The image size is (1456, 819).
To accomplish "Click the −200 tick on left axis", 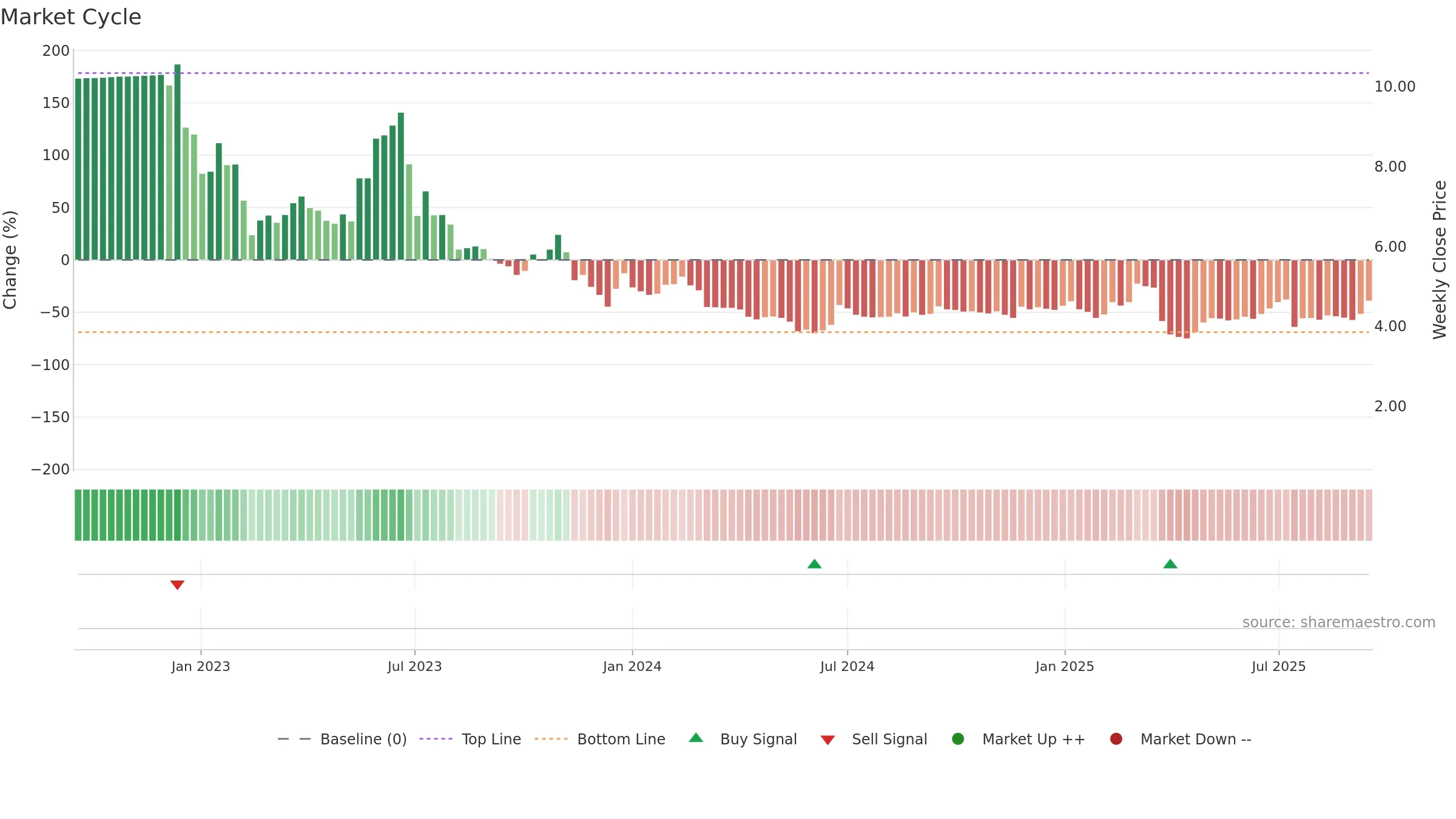I will (x=50, y=470).
